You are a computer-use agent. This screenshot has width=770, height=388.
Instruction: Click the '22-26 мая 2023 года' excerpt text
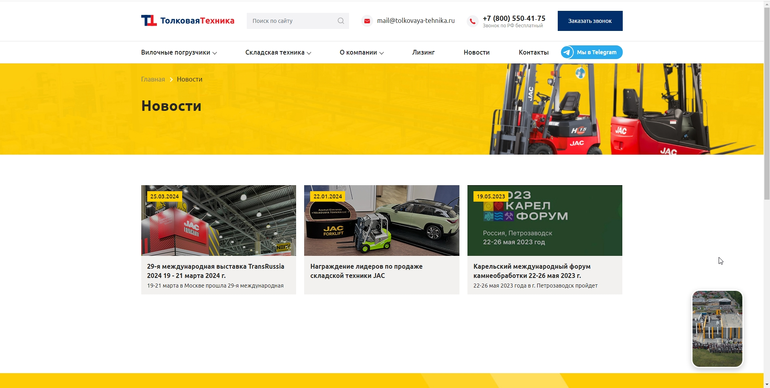(535, 285)
